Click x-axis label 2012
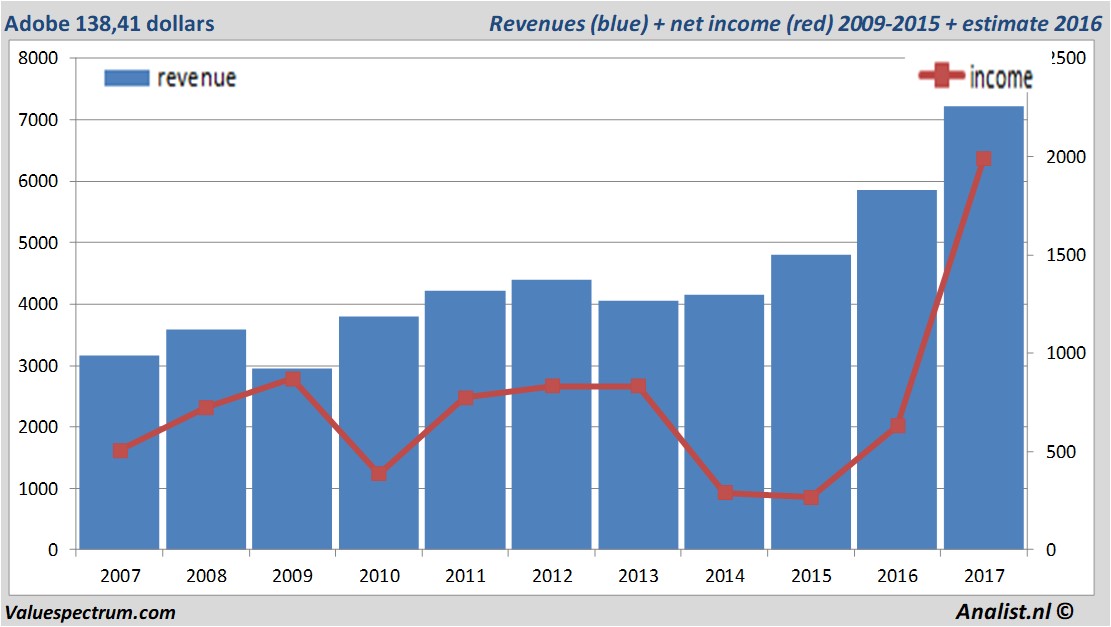The image size is (1111, 627). coord(552,575)
